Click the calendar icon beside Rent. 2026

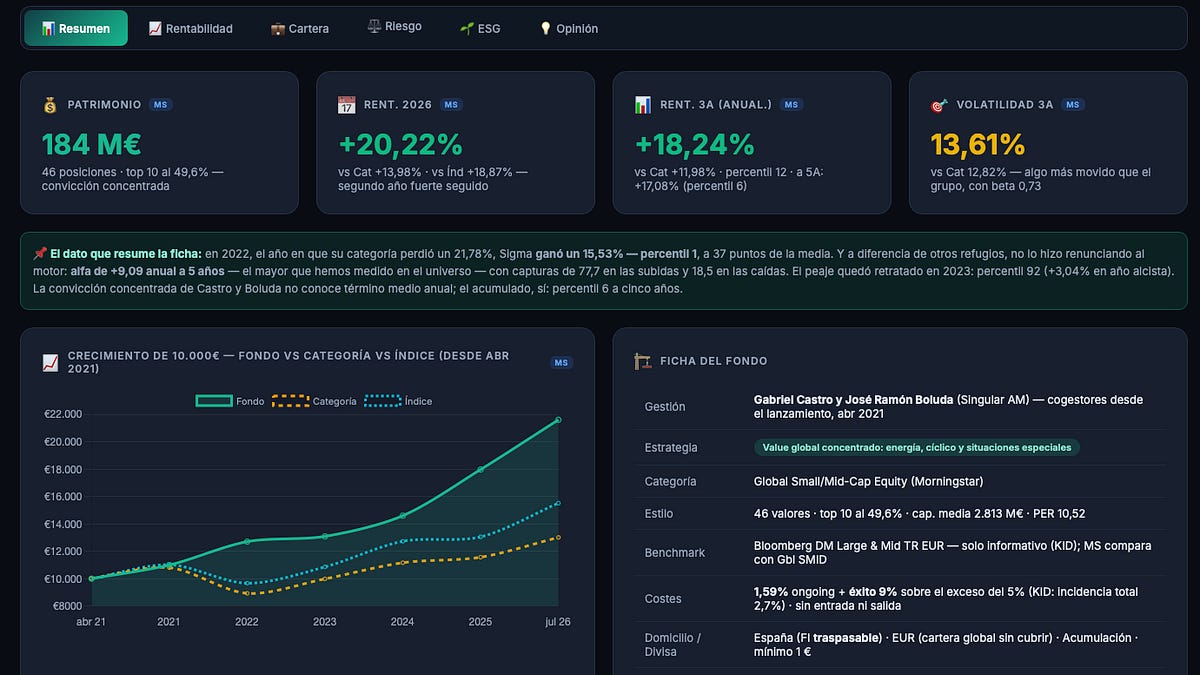347,104
